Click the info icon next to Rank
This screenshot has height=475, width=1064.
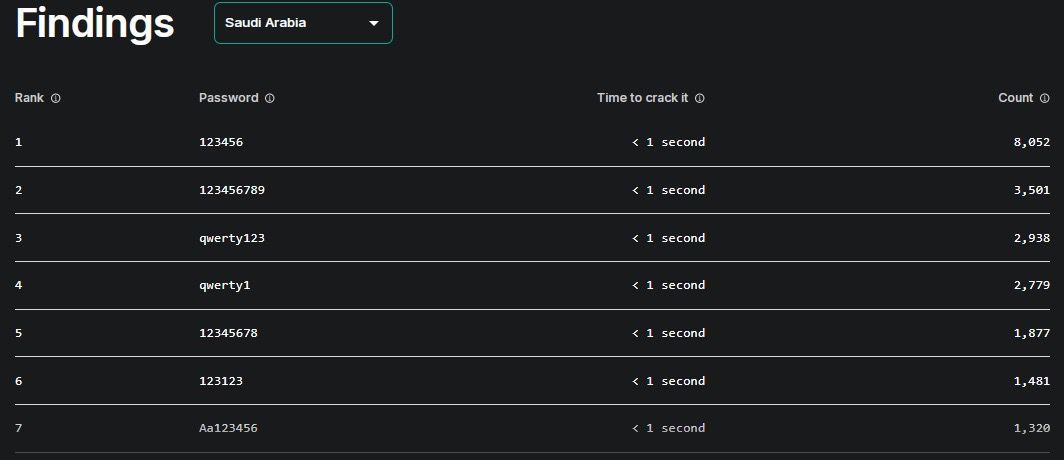pos(56,98)
